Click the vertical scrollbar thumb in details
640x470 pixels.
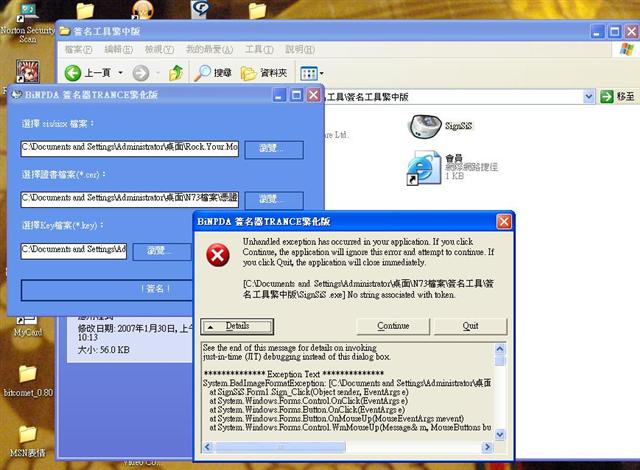[500, 361]
